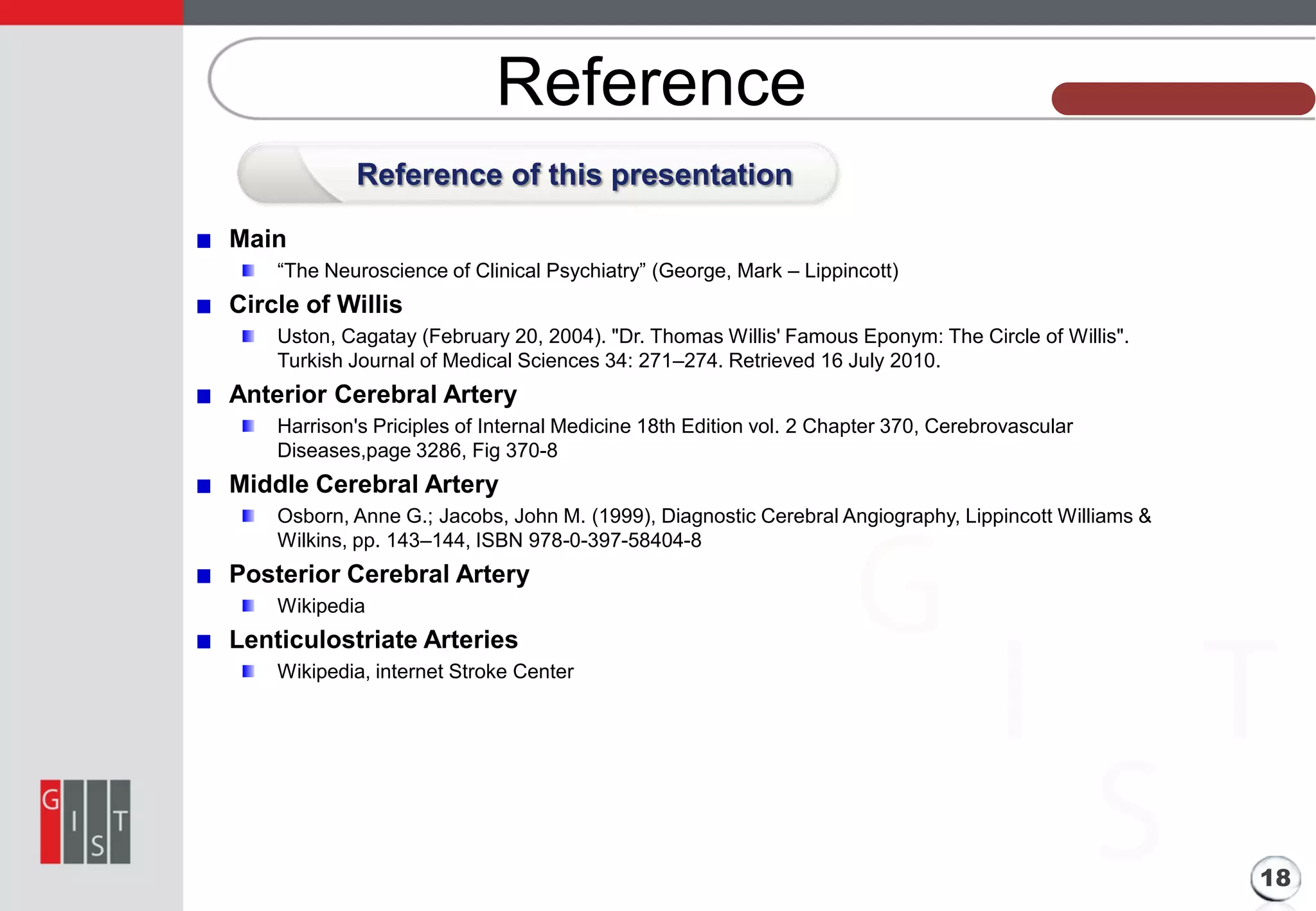Screen dimensions: 1316x911
Task: Select the "Lenticulostriate Arteries" heading
Action: coord(373,640)
